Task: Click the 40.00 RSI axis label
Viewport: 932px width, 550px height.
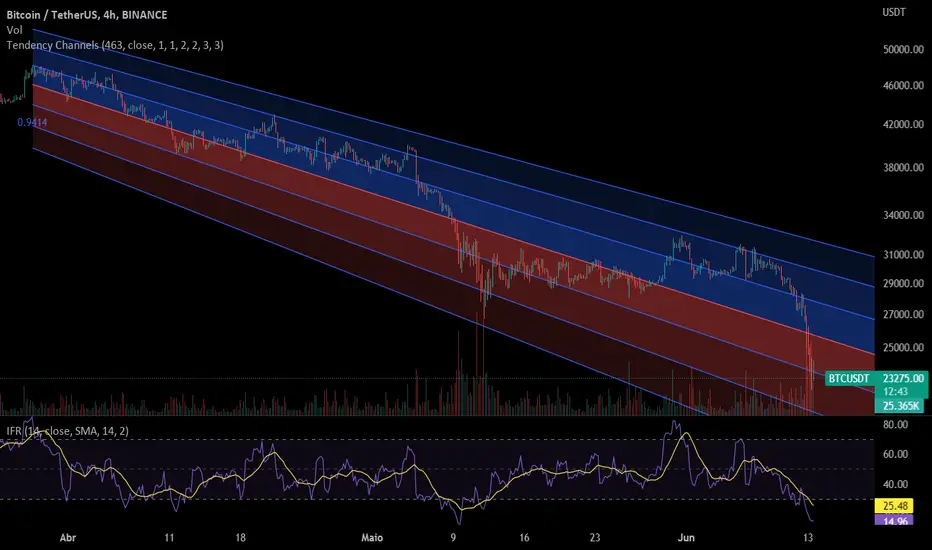Action: [x=895, y=484]
